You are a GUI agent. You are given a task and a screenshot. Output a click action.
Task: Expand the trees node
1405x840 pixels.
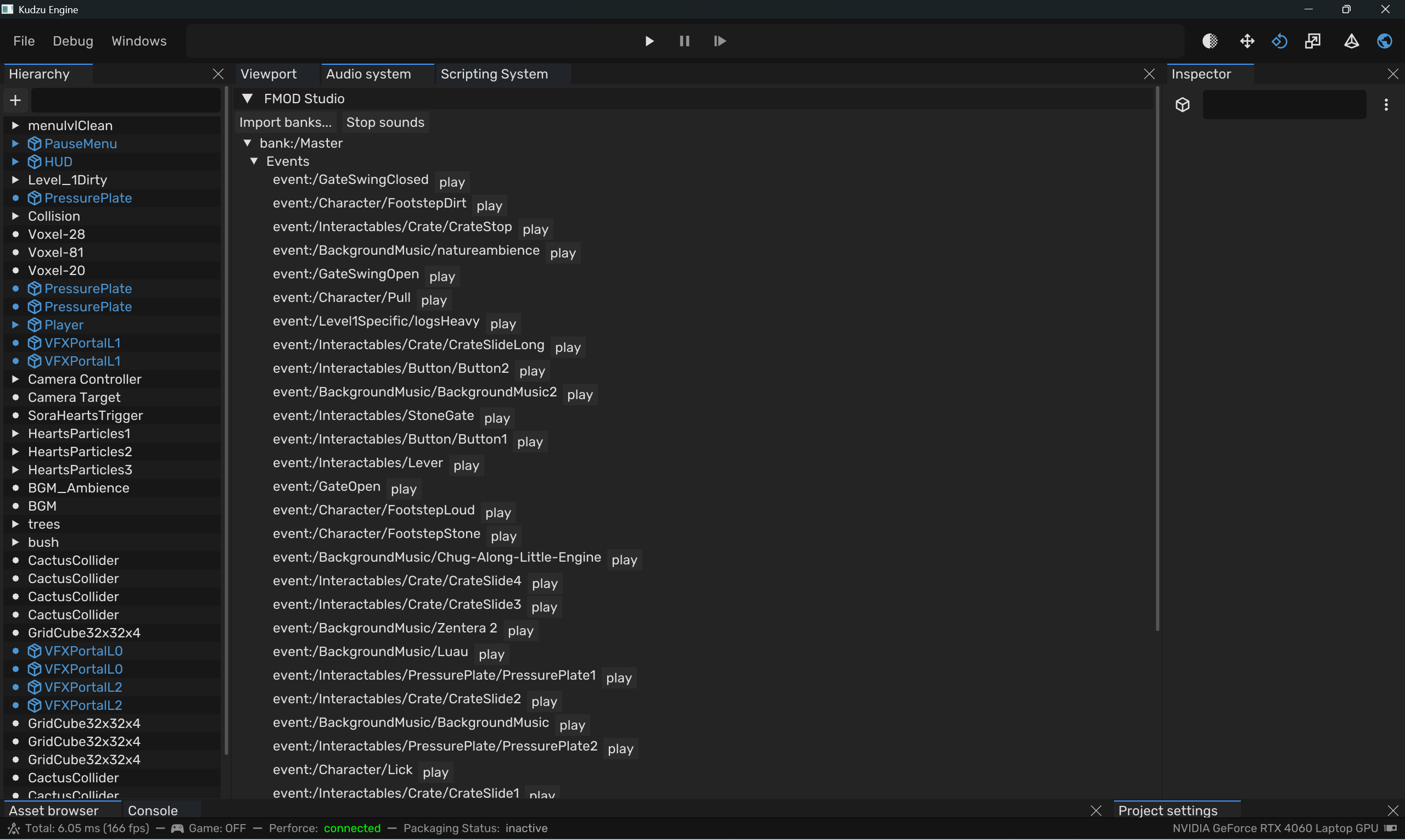click(15, 524)
